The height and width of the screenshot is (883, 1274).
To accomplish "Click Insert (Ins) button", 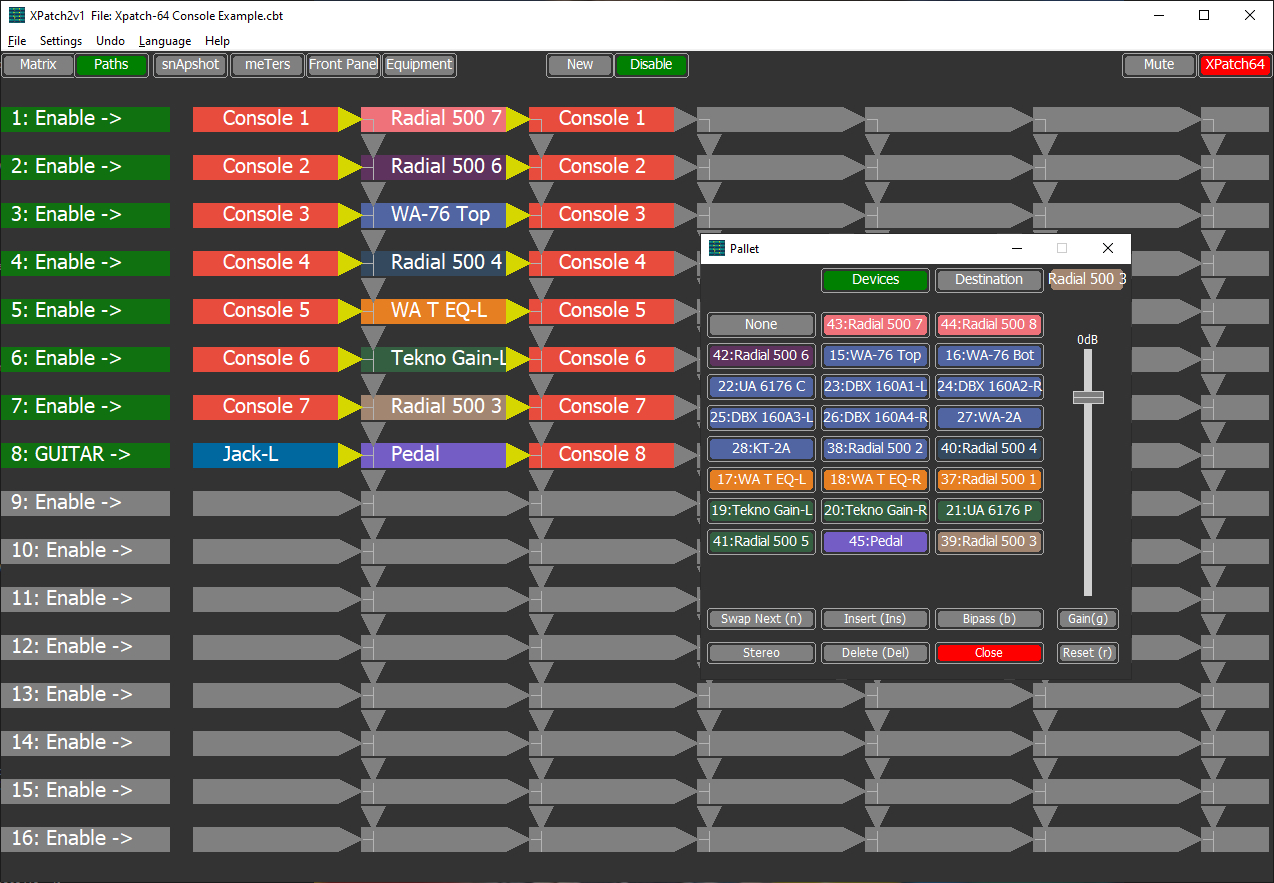I will pyautogui.click(x=875, y=619).
